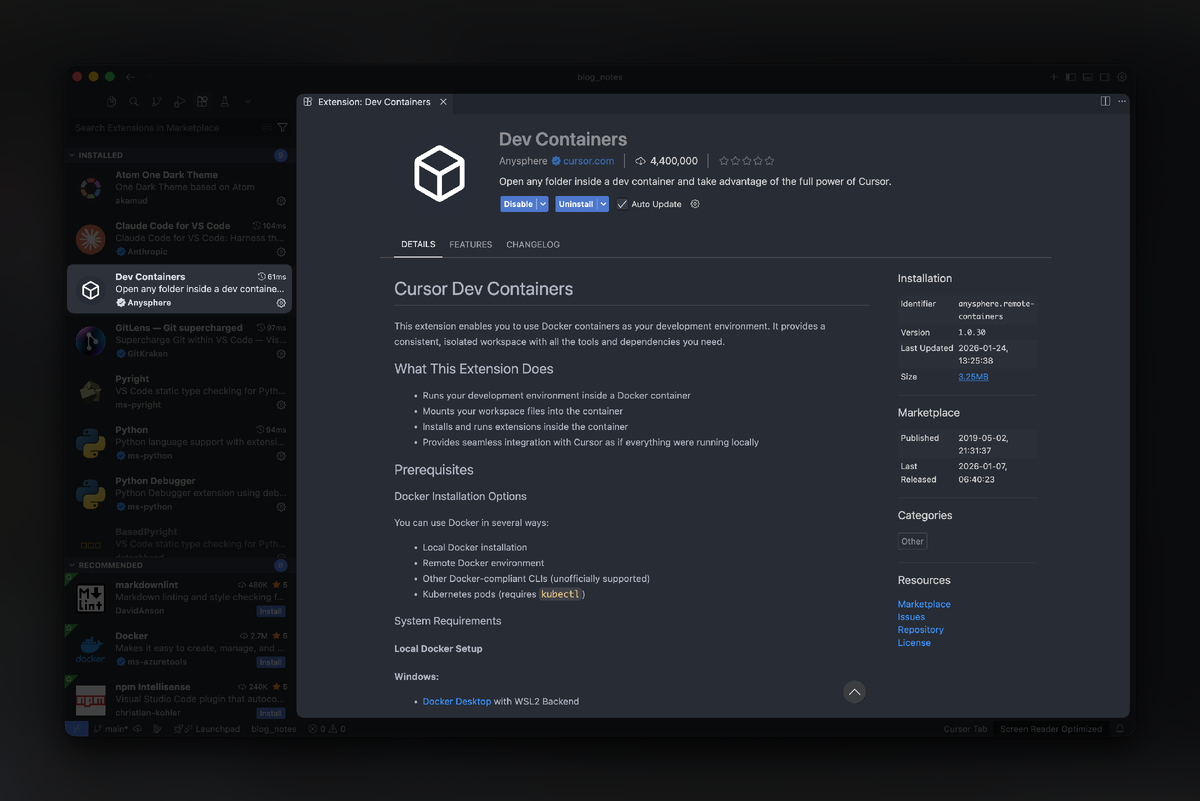
Task: Click the Uninstall button
Action: pos(576,204)
